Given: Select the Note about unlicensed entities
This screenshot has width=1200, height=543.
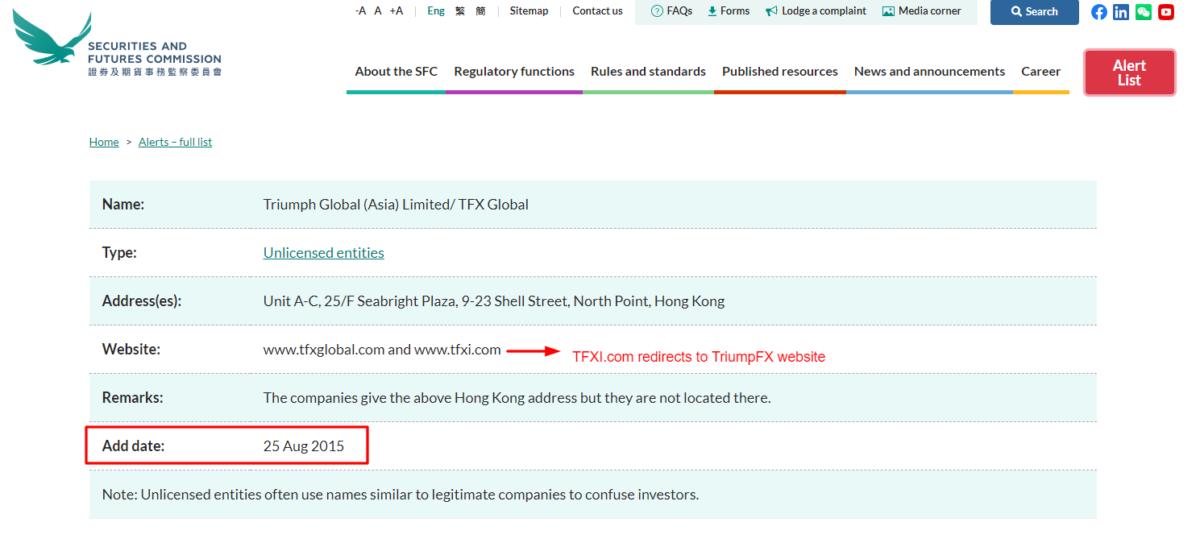Looking at the screenshot, I should click(x=400, y=494).
